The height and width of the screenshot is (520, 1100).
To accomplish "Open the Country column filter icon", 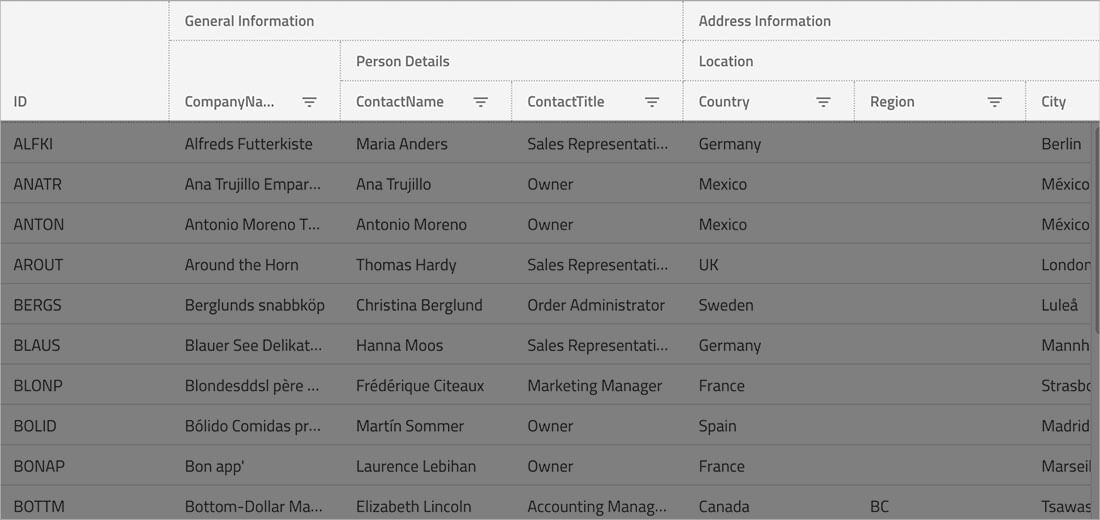I will (x=823, y=102).
